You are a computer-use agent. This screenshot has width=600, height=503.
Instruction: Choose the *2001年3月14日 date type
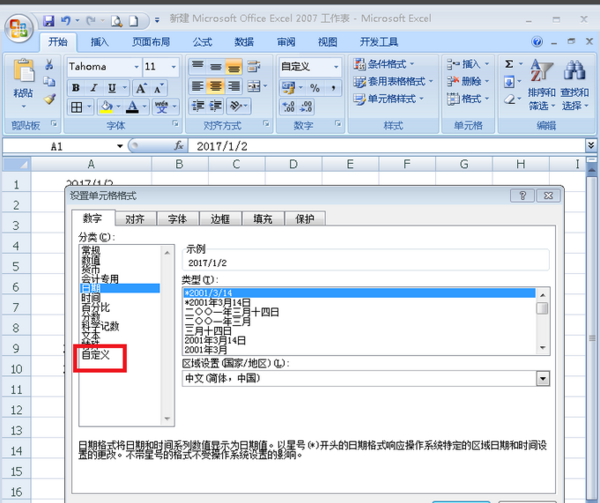[x=218, y=303]
